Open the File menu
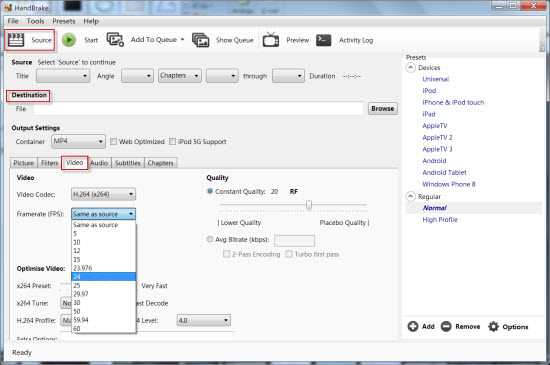Viewport: 550px width, 365px height. [x=13, y=21]
